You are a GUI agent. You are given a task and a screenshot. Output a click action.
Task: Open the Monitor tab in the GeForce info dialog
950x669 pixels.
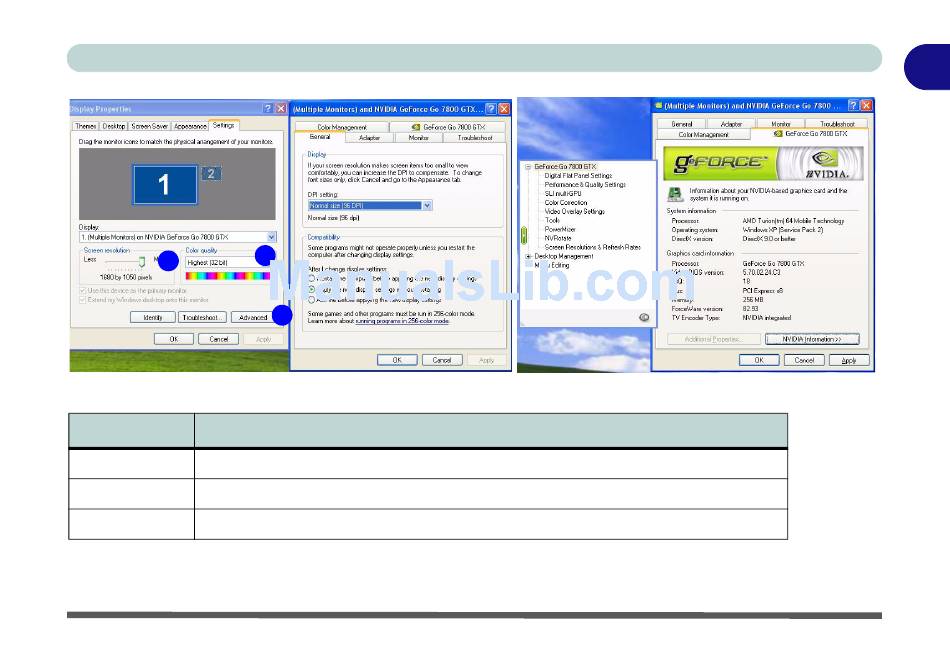(780, 124)
